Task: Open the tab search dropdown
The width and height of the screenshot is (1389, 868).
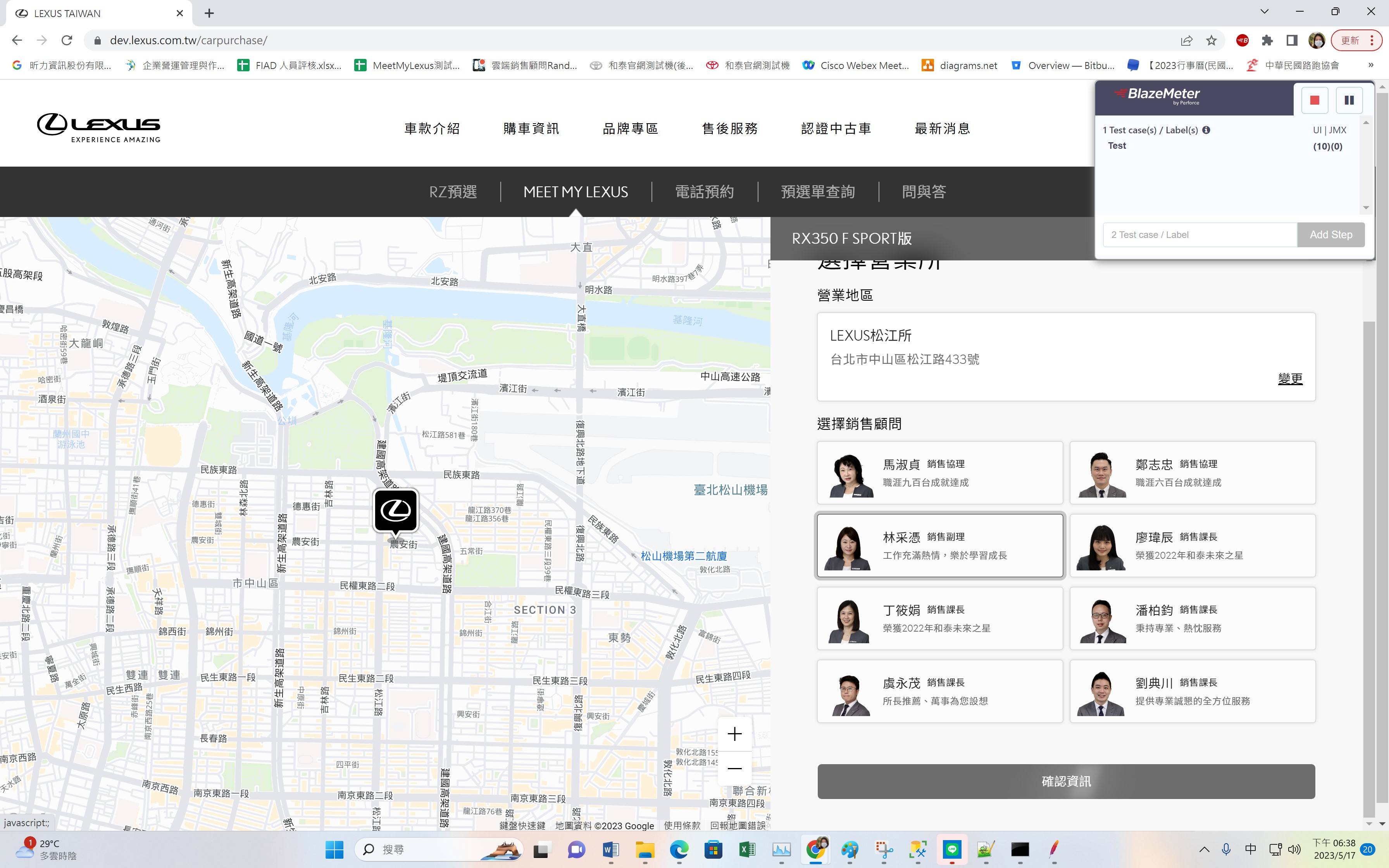Action: (x=1264, y=12)
